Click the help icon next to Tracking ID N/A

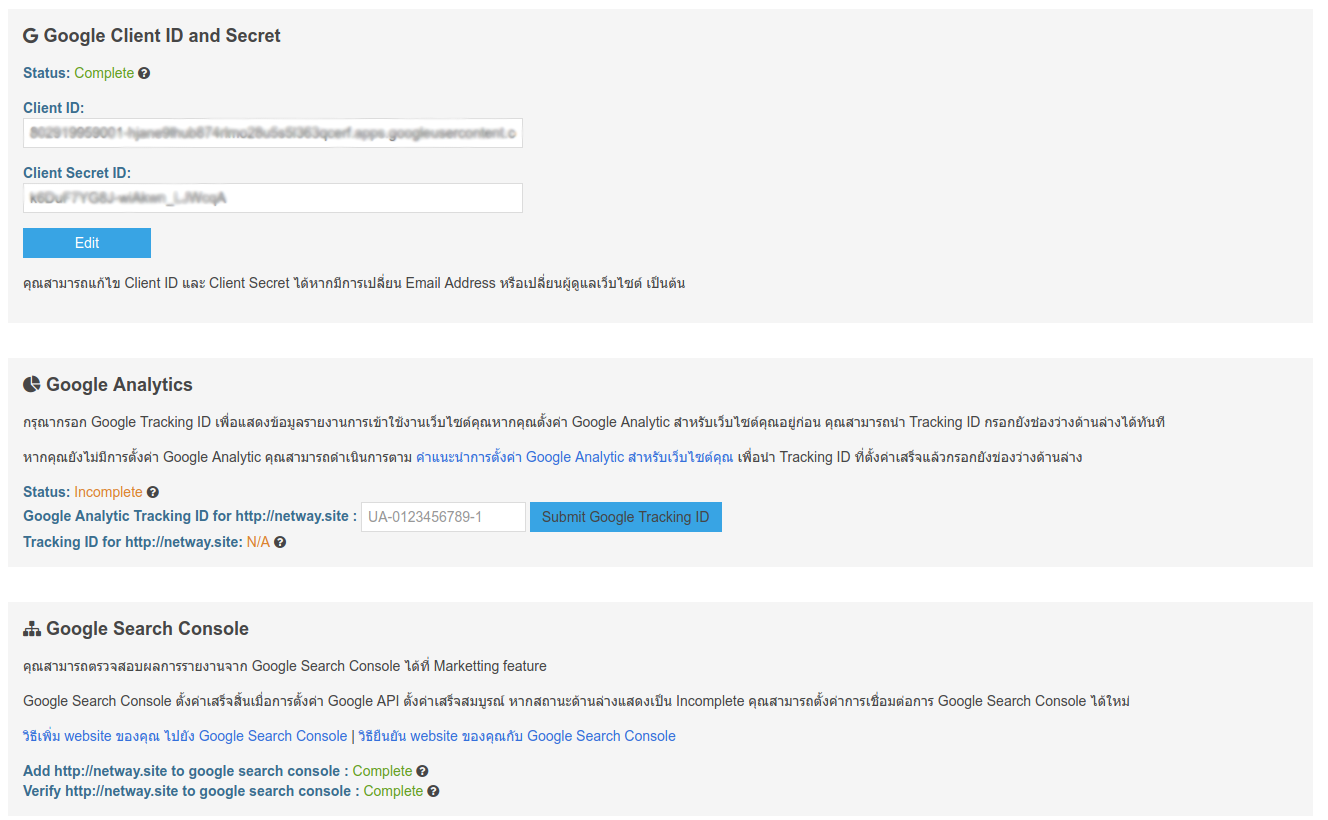pyautogui.click(x=281, y=542)
